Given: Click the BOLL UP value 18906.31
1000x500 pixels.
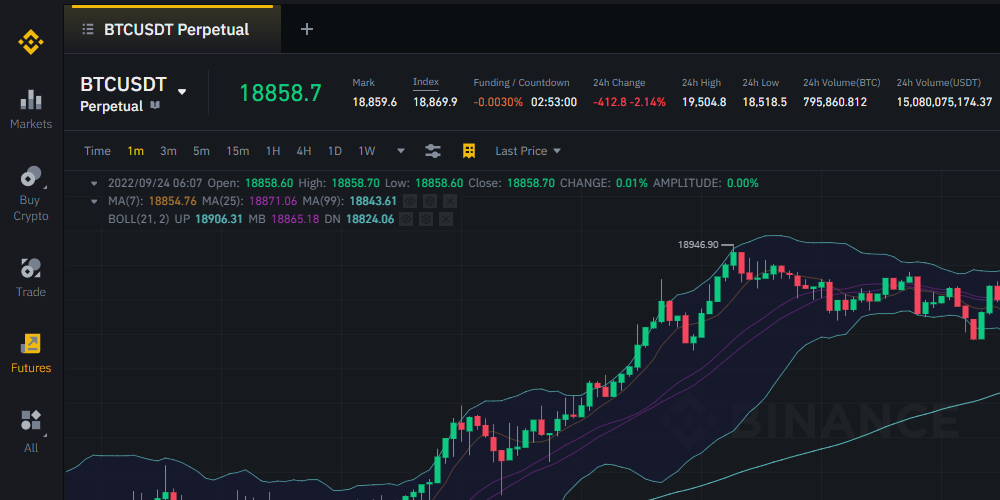Looking at the screenshot, I should coord(219,219).
